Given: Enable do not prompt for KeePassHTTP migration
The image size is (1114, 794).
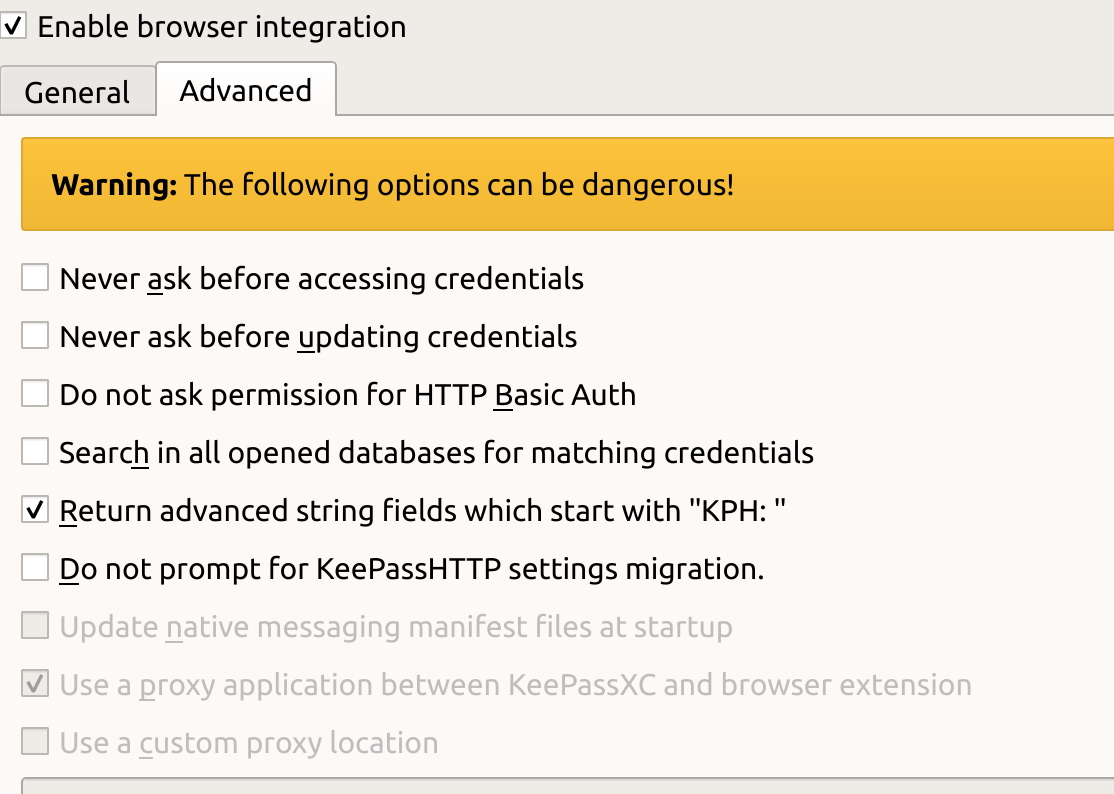Looking at the screenshot, I should tap(34, 567).
